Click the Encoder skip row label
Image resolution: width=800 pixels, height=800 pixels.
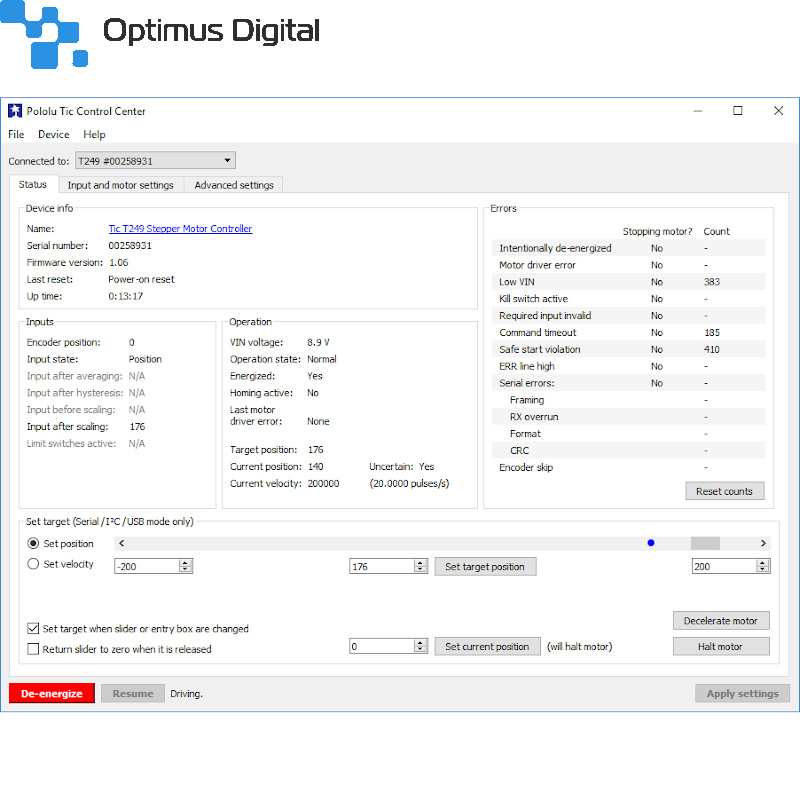point(526,467)
